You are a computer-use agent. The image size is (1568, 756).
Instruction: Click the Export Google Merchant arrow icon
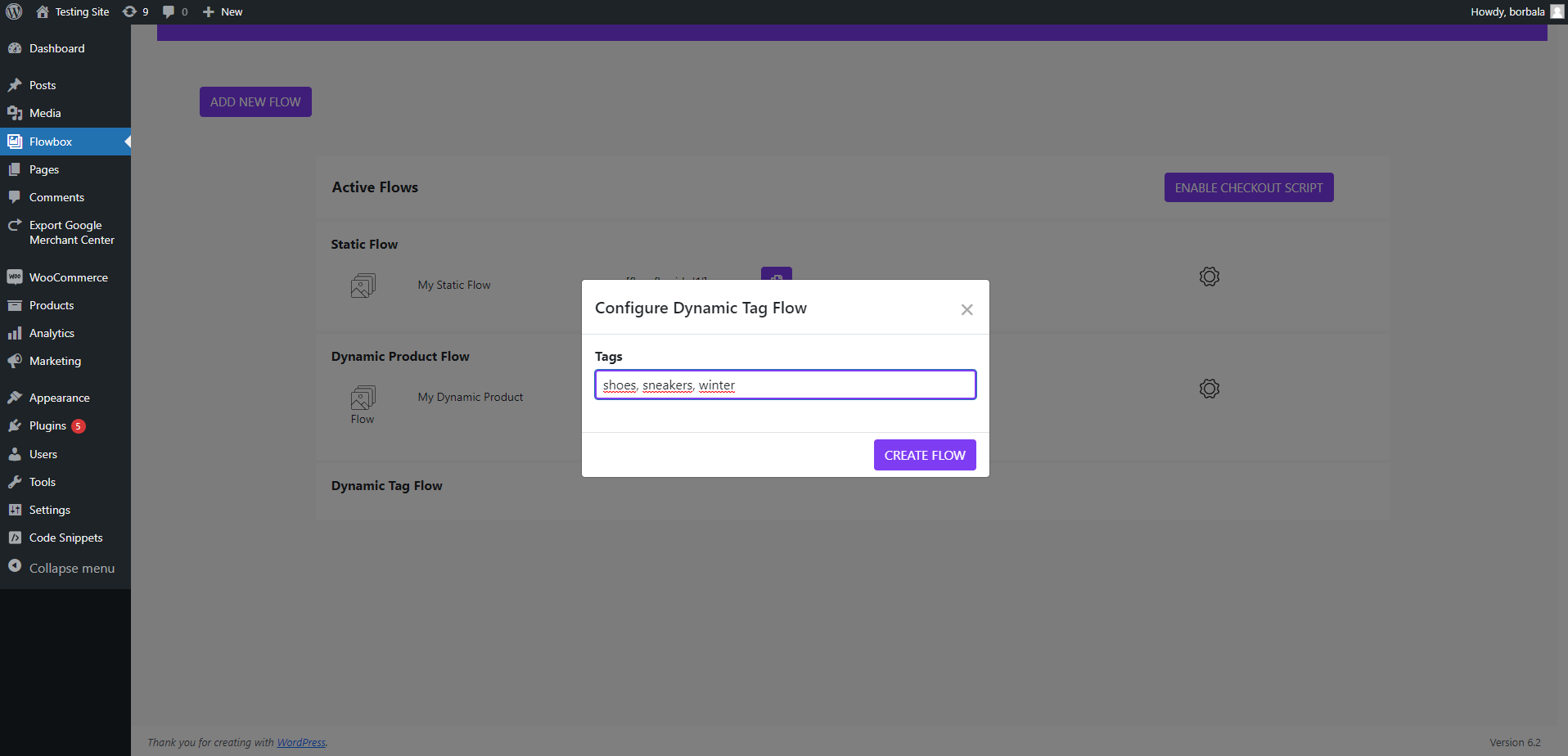point(15,225)
